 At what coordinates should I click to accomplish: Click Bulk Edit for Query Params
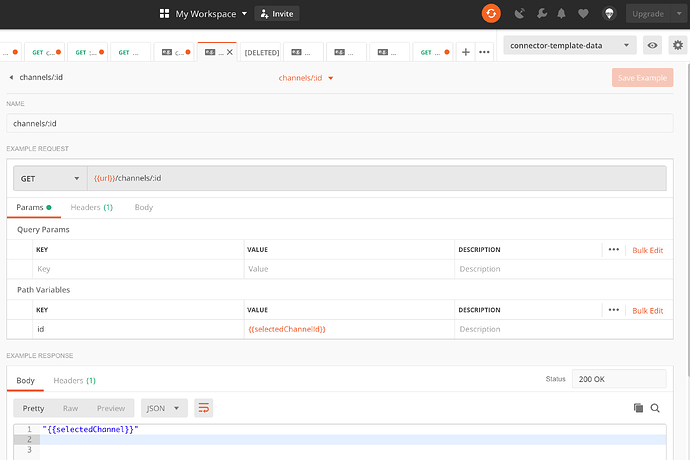pos(648,250)
